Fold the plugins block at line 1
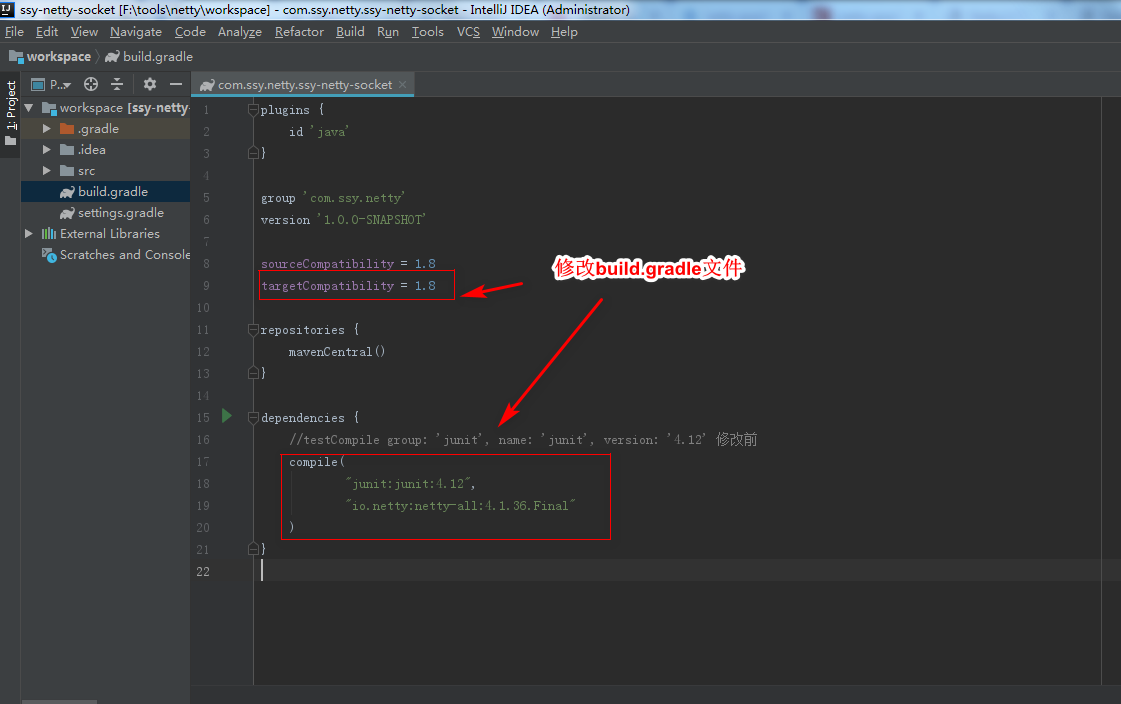 [x=253, y=109]
